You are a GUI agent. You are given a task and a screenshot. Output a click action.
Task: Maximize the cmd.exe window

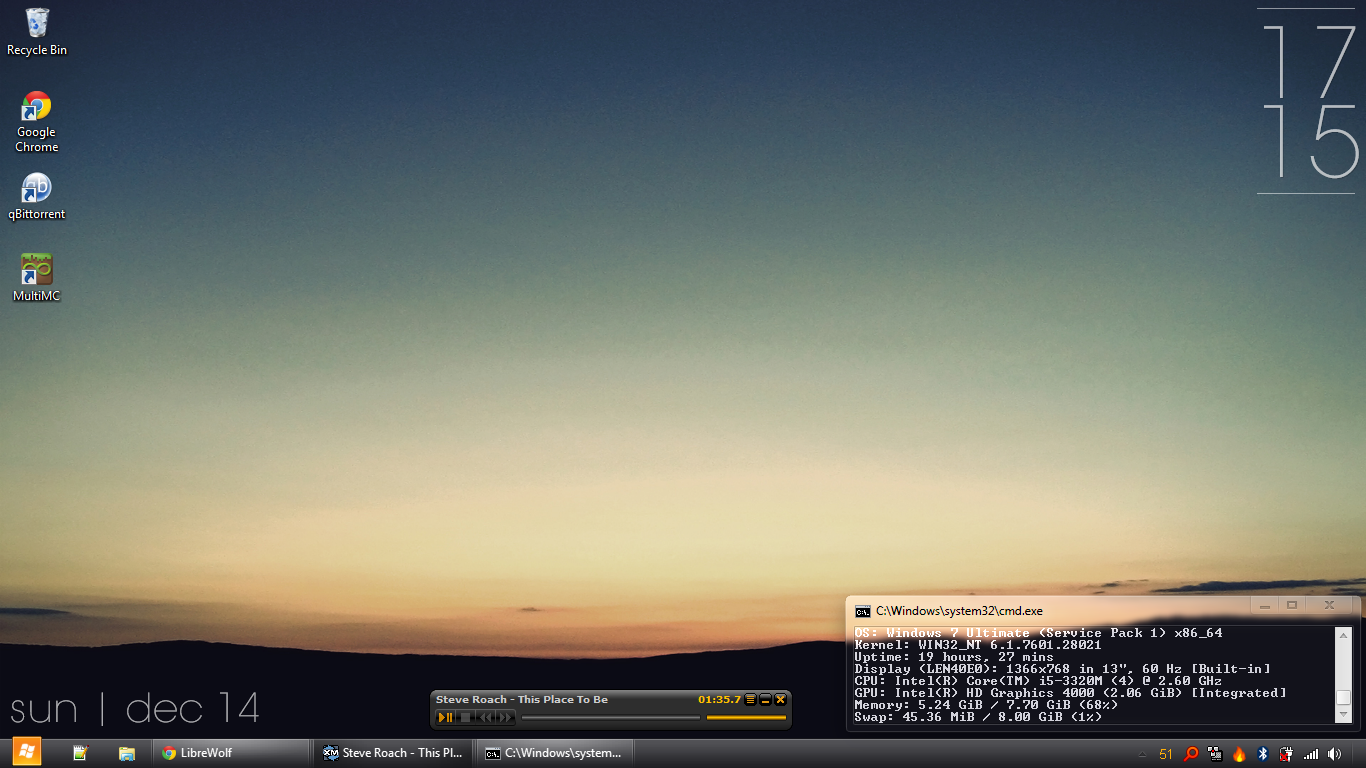point(1292,605)
